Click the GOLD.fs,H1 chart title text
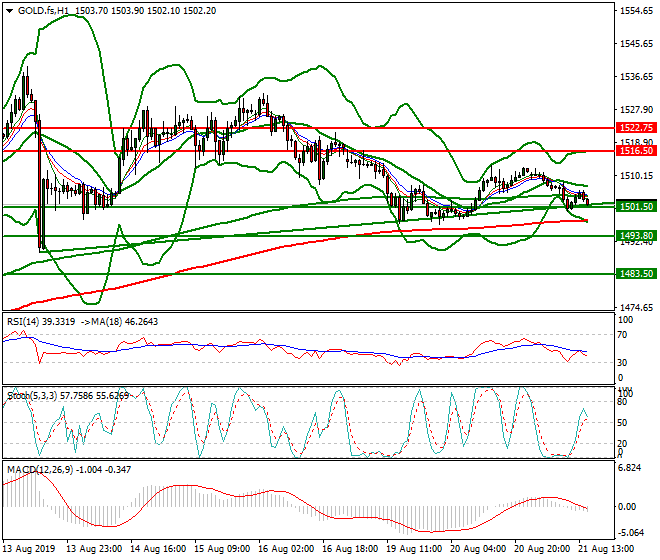Image resolution: width=660 pixels, height=560 pixels. coord(43,11)
